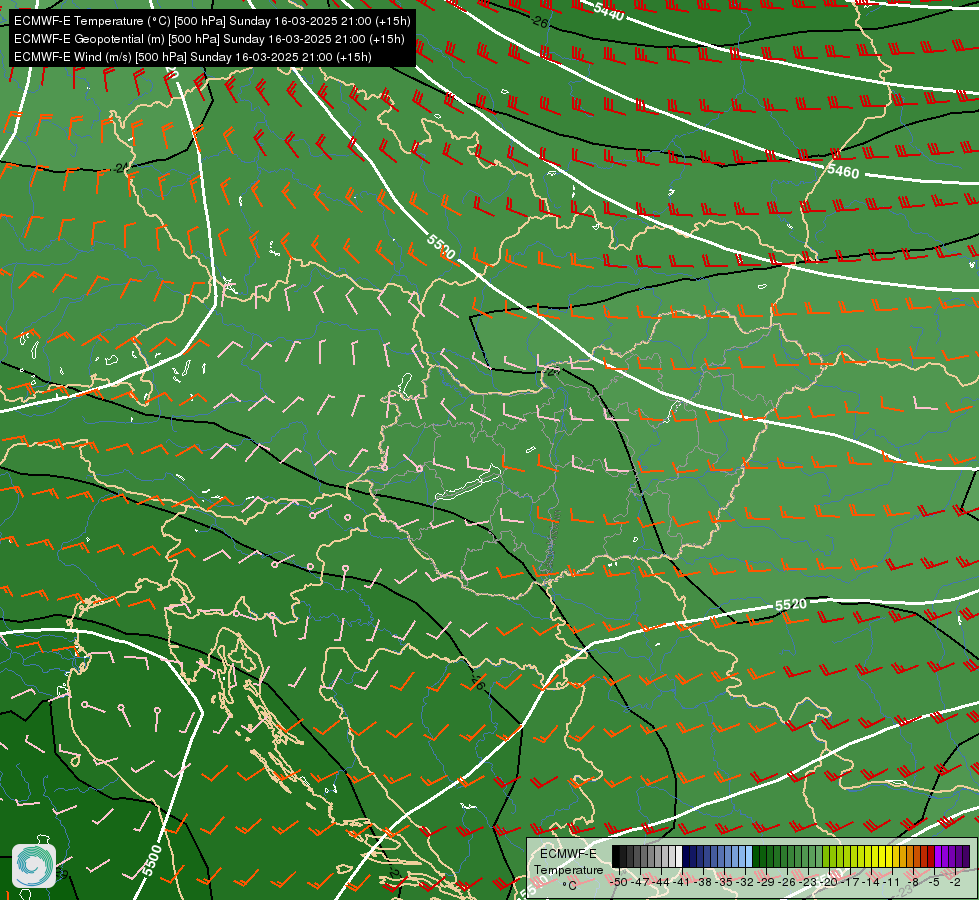Click the dark navy -41 swatch in scale
This screenshot has height=900, width=979.
click(686, 856)
